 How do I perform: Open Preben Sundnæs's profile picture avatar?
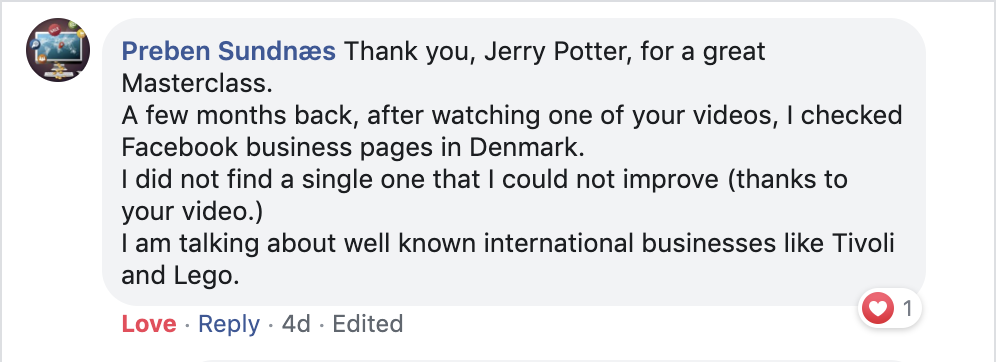(x=58, y=50)
